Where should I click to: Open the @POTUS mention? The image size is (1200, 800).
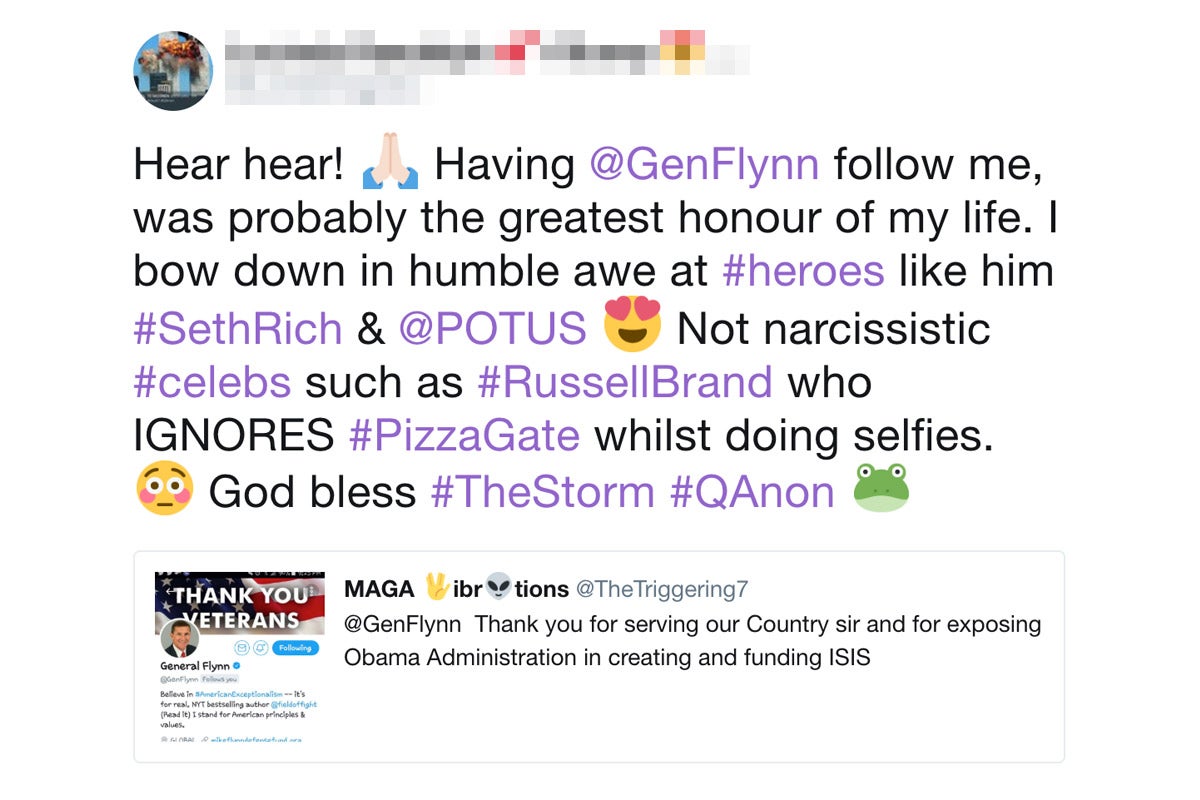pyautogui.click(x=492, y=327)
